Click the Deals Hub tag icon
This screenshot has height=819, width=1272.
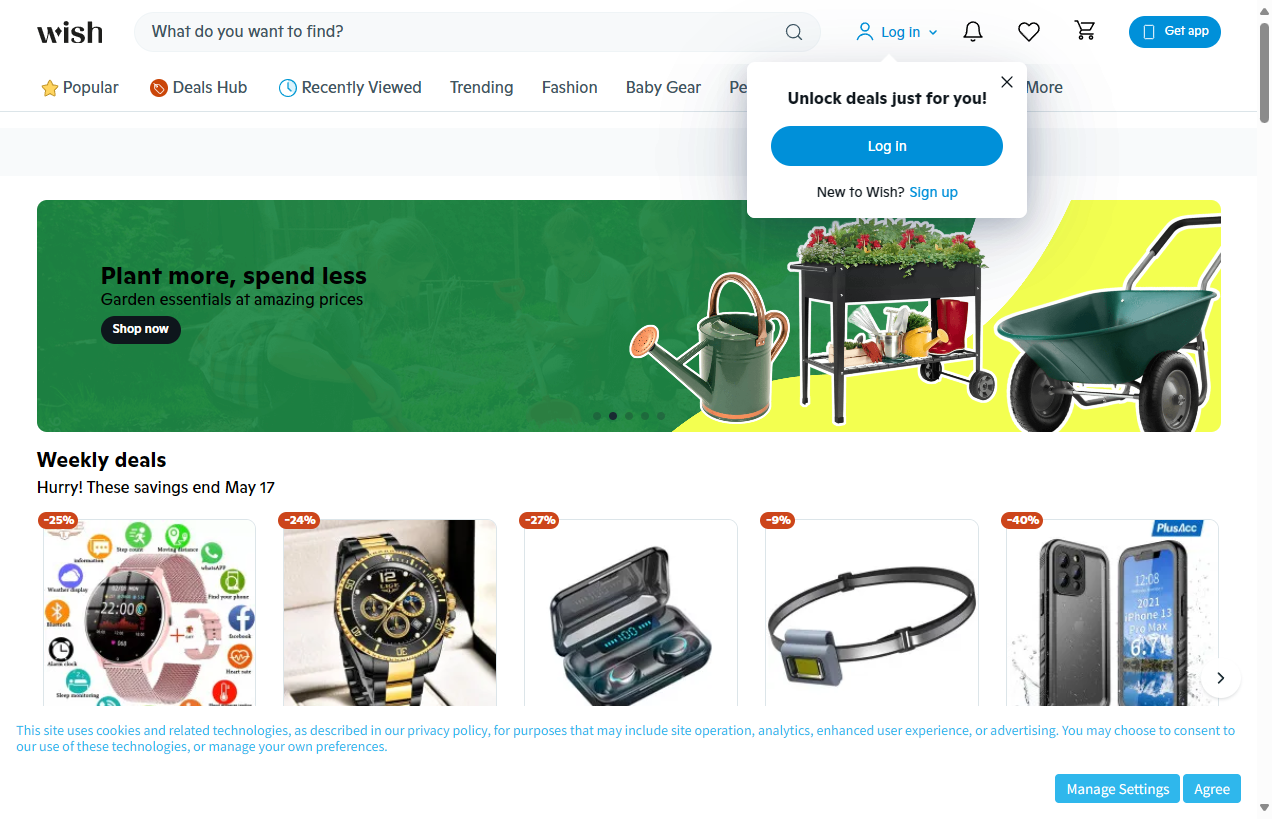point(158,88)
